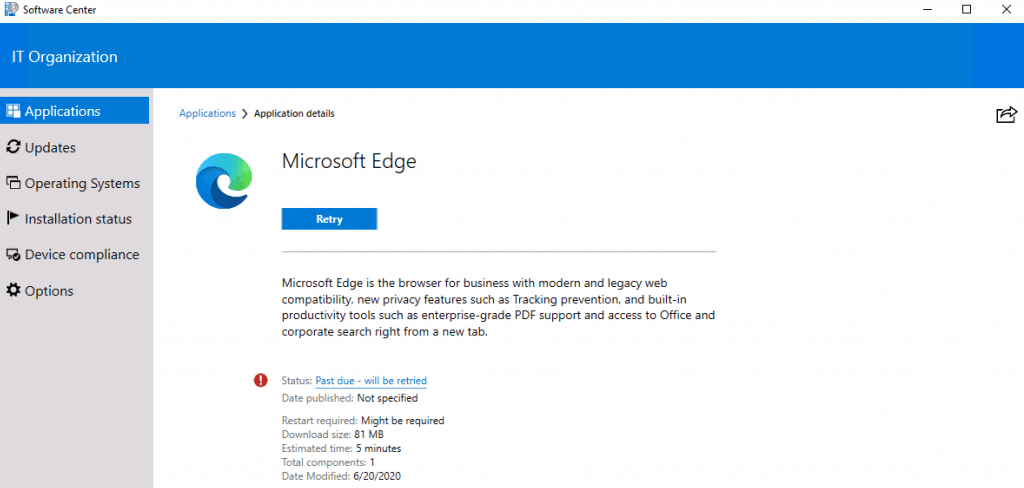
Task: Click the Share icon at top right
Action: 1006,114
